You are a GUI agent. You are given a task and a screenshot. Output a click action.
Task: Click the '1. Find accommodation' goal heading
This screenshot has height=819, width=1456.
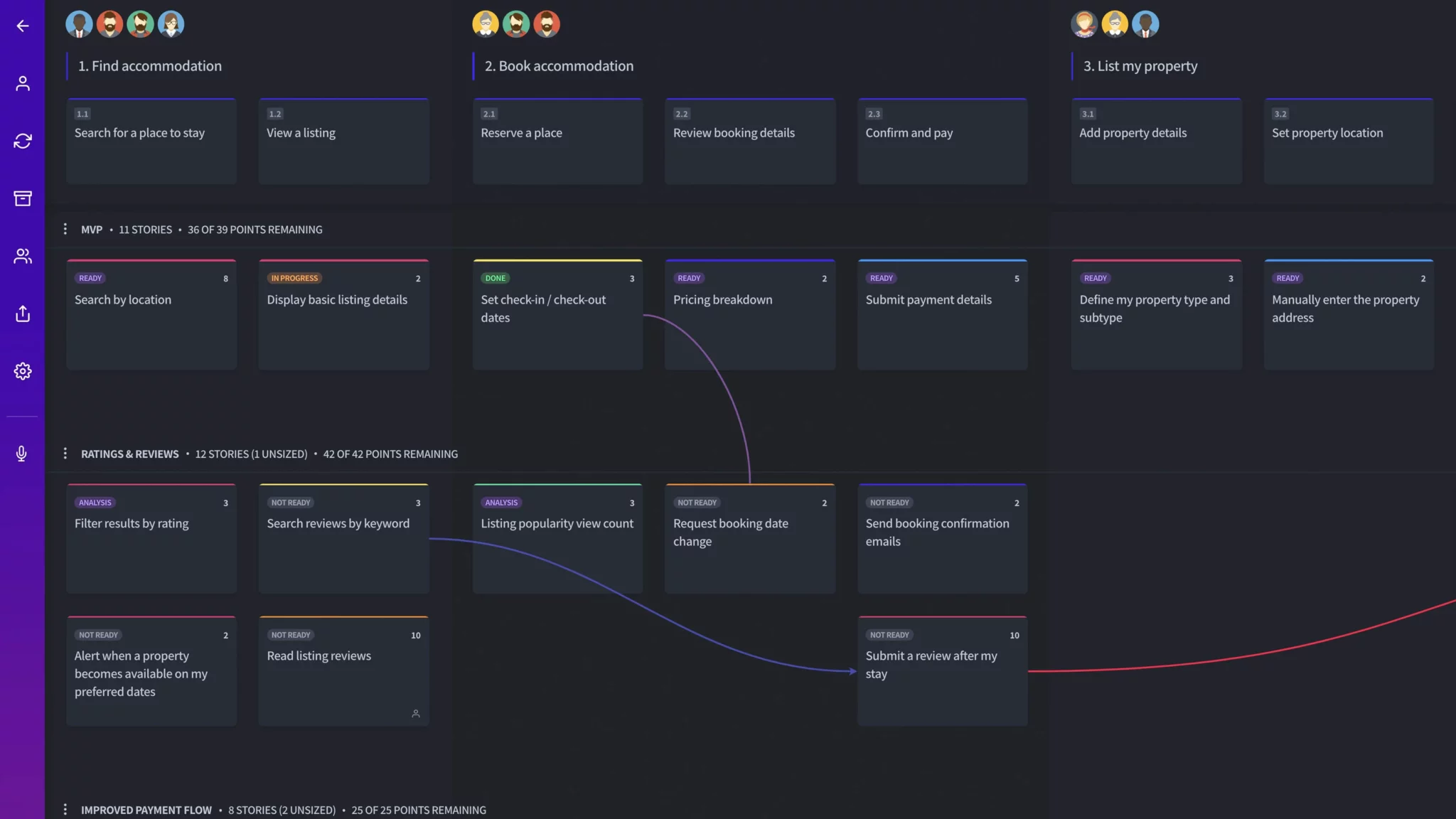click(x=150, y=66)
